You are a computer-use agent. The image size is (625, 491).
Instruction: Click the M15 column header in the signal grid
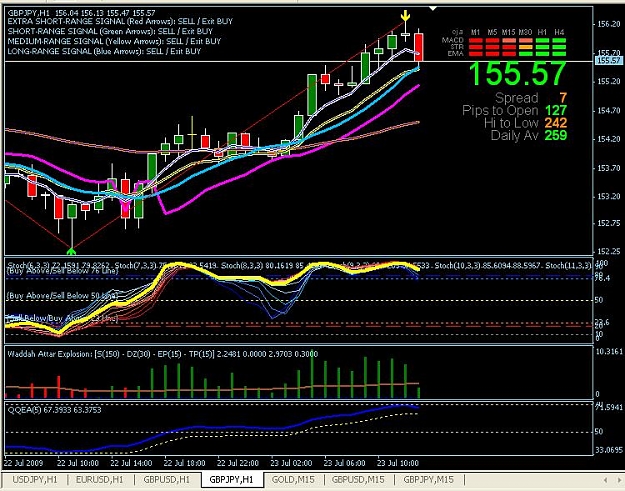pyautogui.click(x=509, y=32)
